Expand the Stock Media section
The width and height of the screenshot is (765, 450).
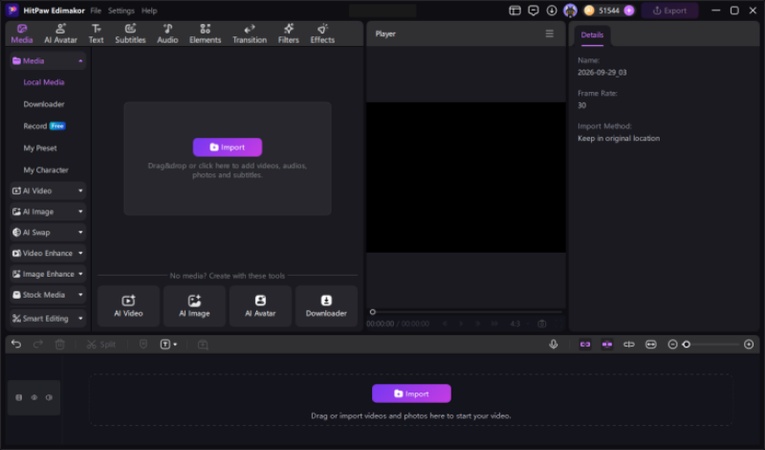(48, 295)
